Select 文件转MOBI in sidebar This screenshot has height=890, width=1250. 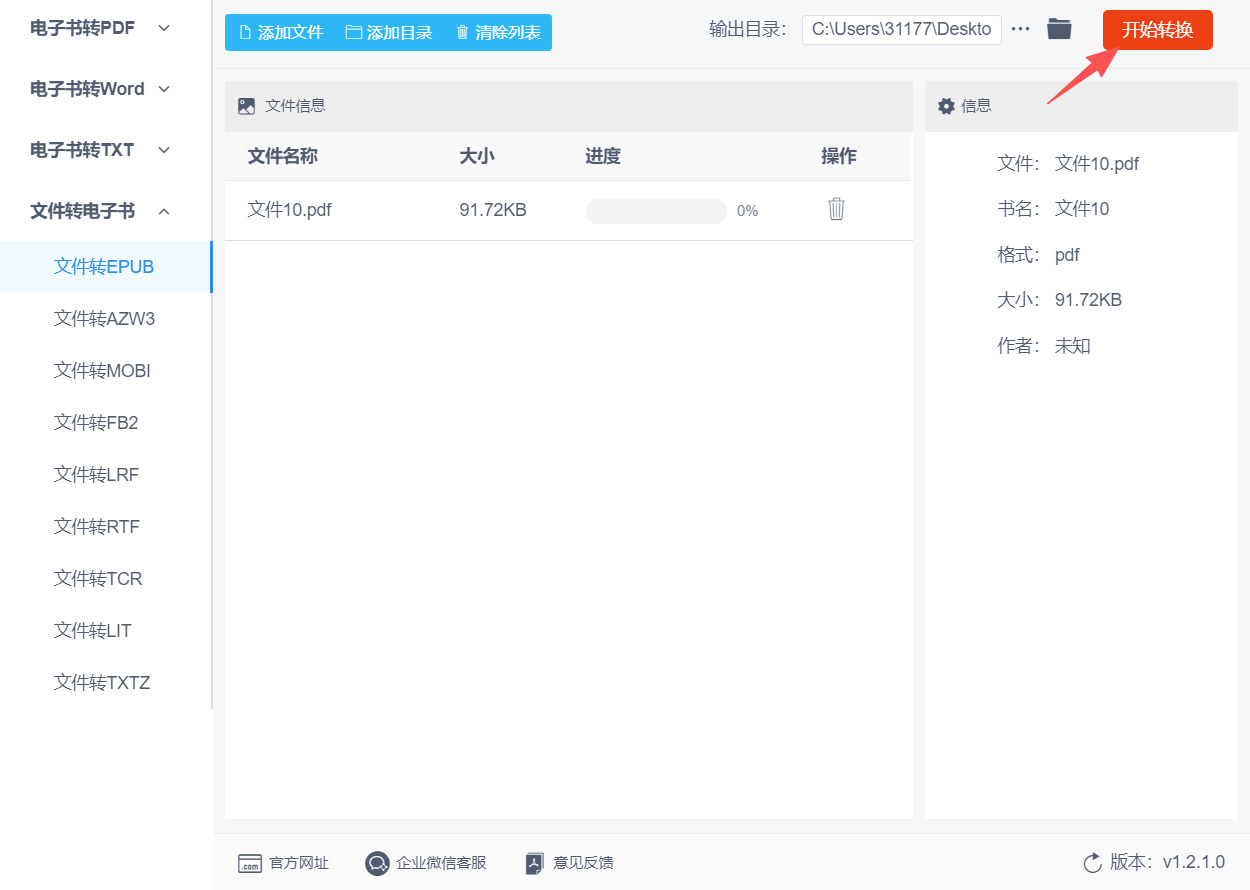coord(106,371)
